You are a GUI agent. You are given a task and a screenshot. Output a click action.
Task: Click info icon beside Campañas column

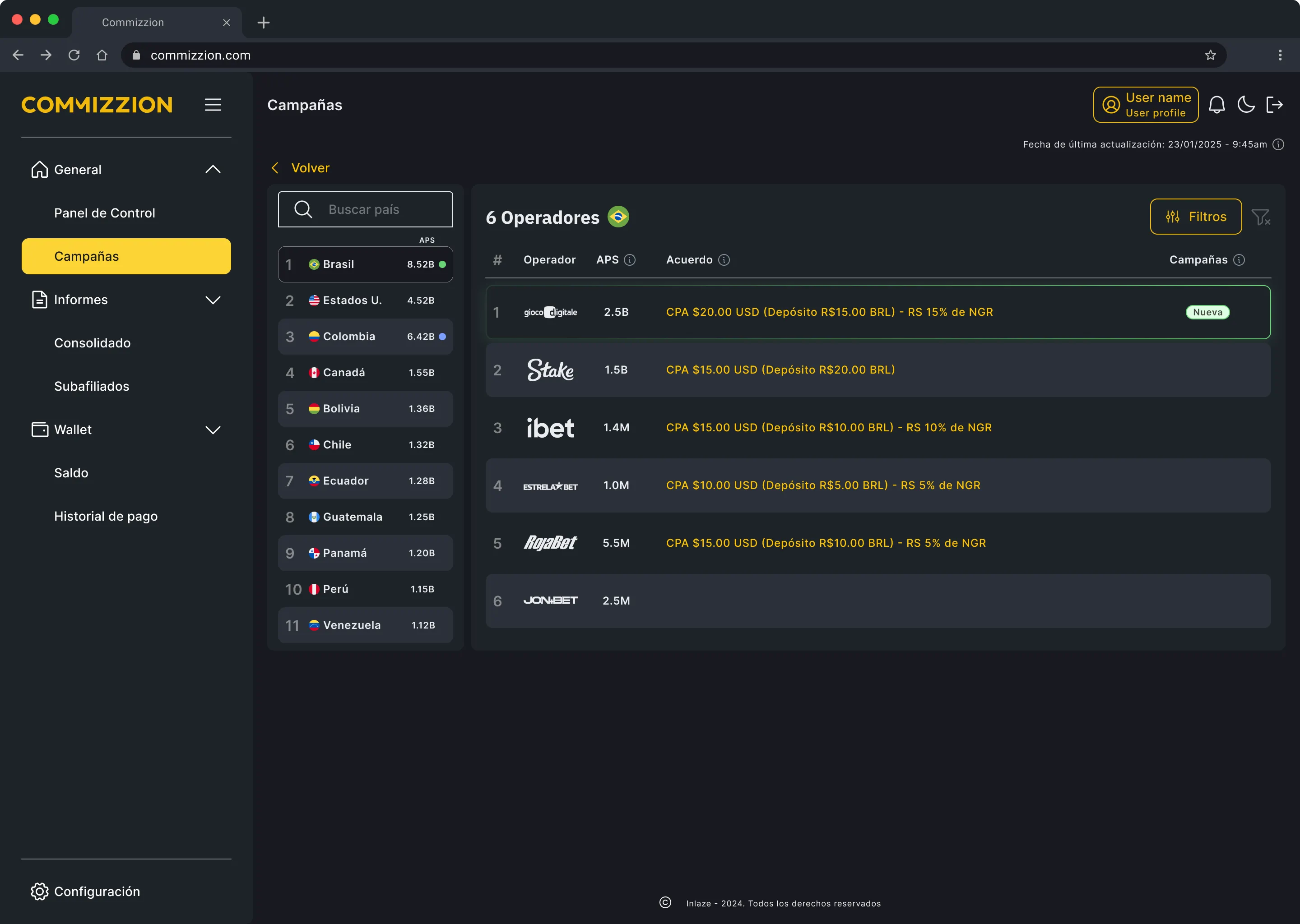[x=1239, y=260]
